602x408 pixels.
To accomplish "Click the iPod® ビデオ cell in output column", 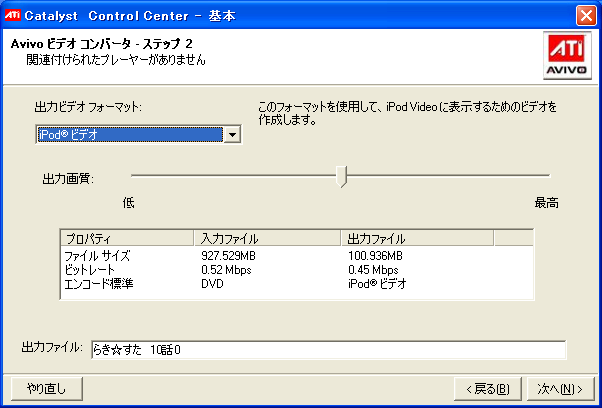I will (377, 284).
